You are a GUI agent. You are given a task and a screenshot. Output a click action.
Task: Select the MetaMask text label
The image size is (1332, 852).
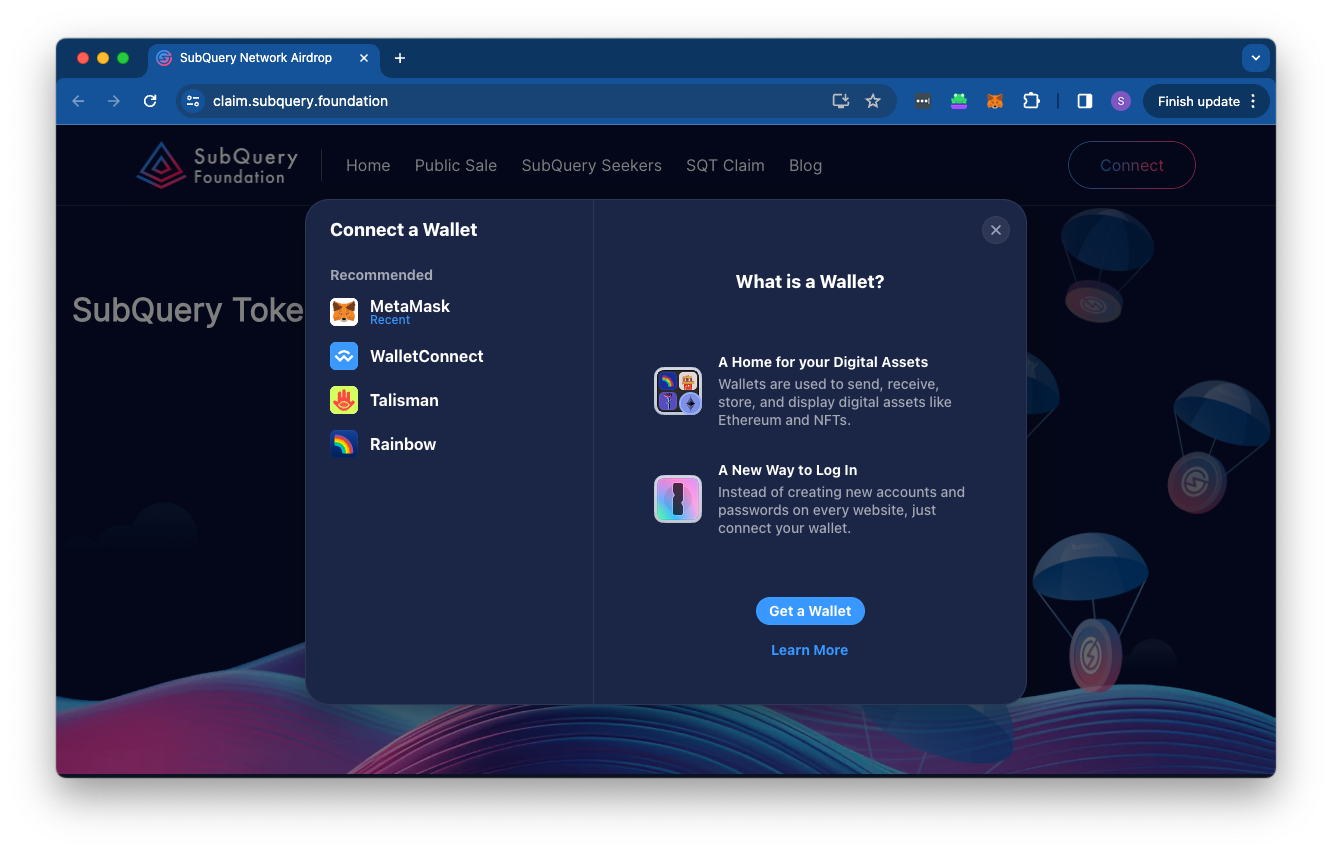click(410, 306)
